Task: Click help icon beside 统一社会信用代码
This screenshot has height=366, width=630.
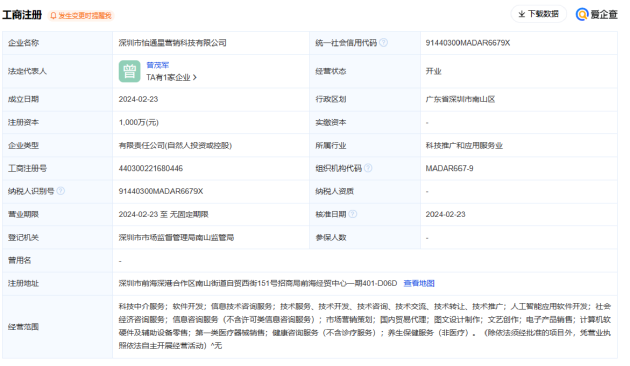Action: [384, 43]
